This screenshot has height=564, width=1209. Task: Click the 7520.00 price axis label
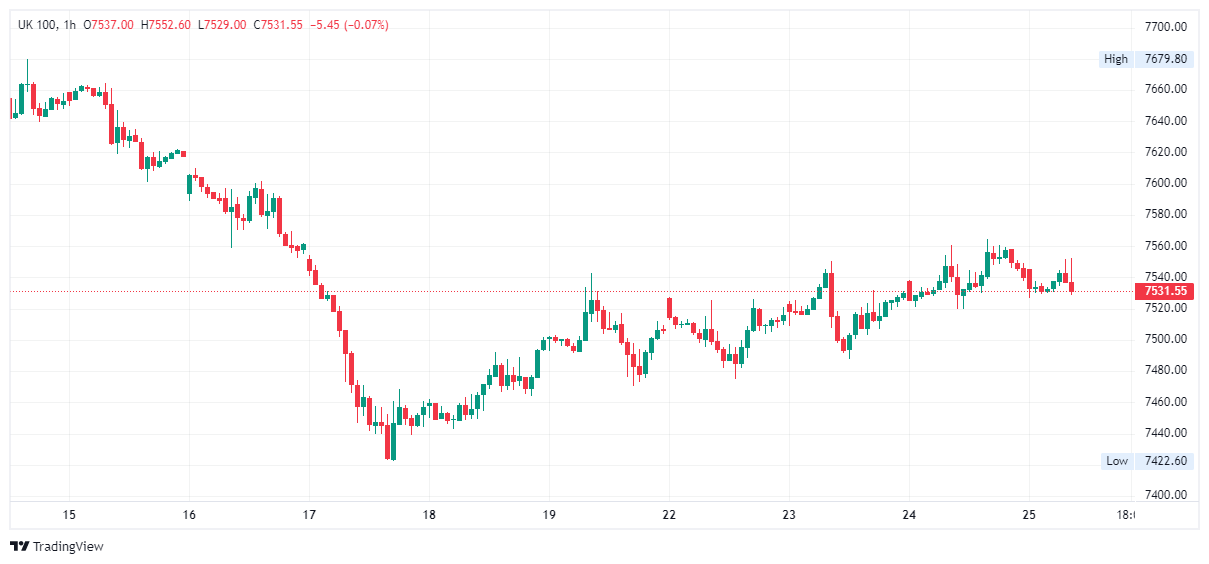pyautogui.click(x=1166, y=308)
